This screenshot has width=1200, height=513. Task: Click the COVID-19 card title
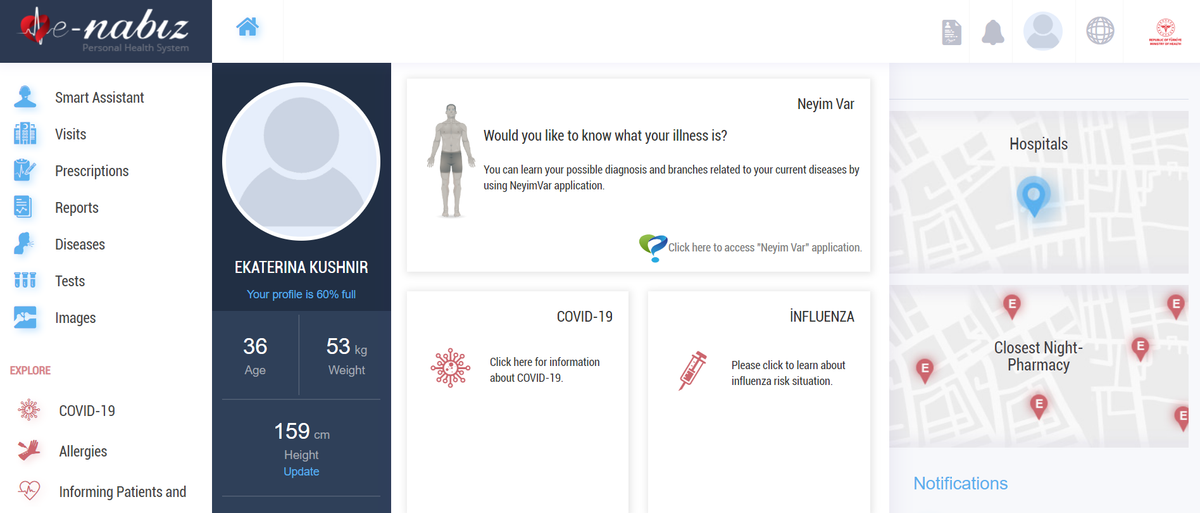click(585, 316)
